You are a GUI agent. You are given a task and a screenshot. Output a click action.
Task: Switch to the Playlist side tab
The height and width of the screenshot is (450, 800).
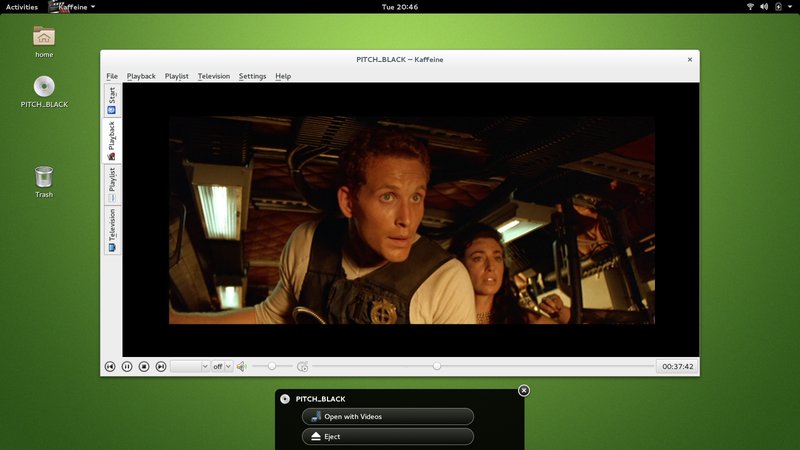point(112,185)
